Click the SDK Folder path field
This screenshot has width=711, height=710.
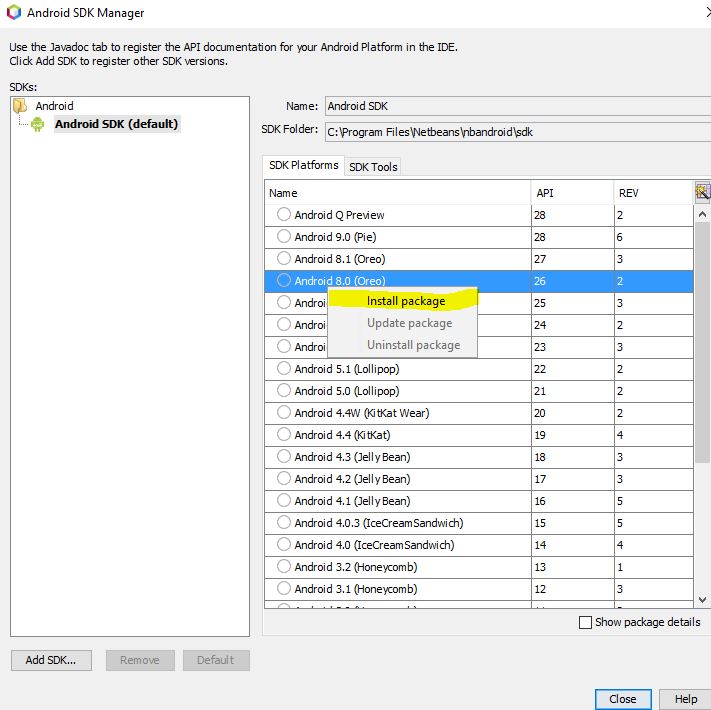point(518,132)
